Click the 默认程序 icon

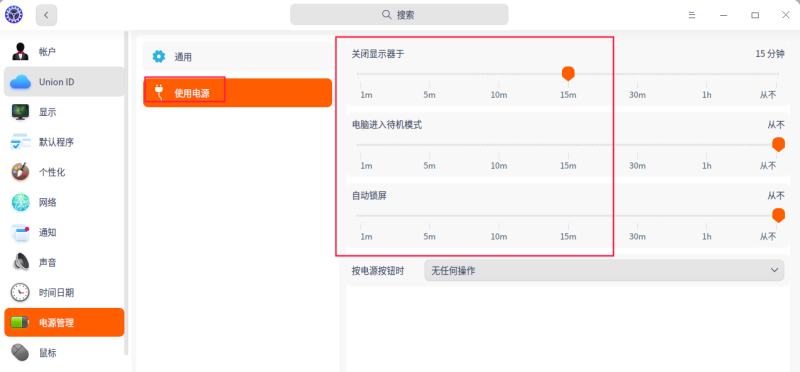point(20,142)
